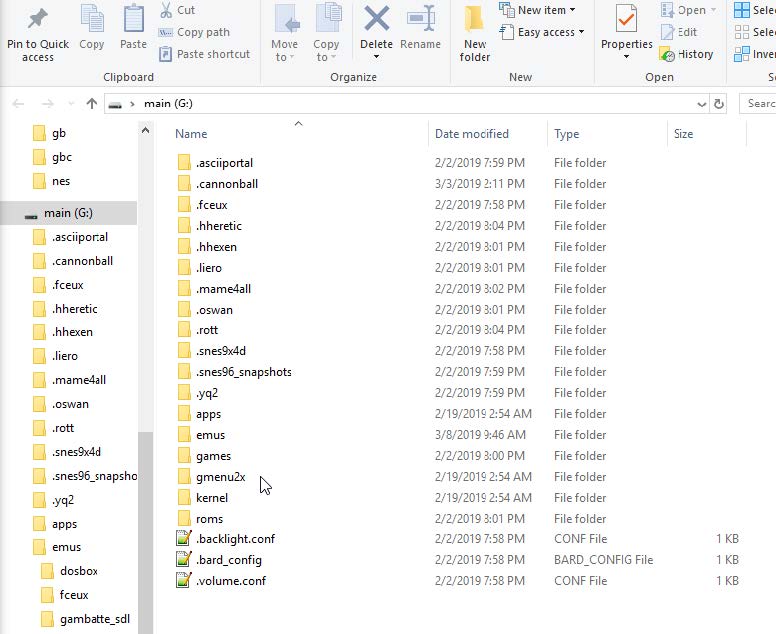Click the Cut scissors icon
Screen dimensions: 776x634
click(166, 10)
